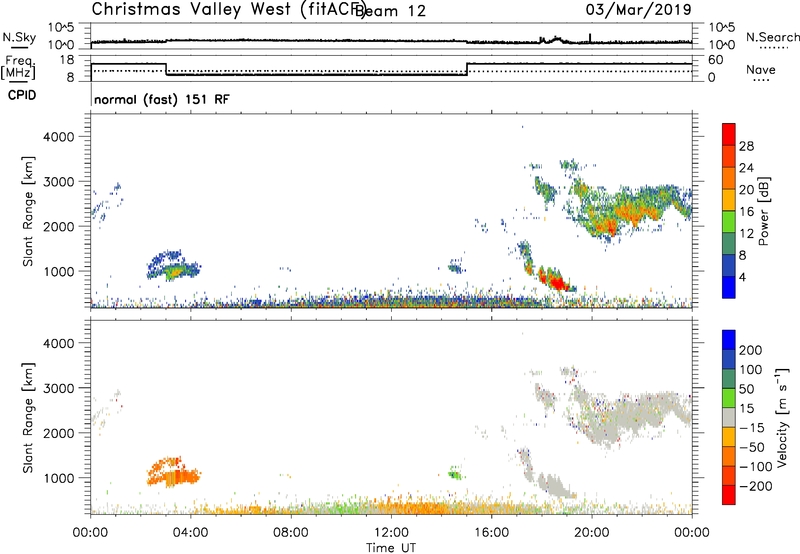Click the 'Beam 12' label

(392, 11)
